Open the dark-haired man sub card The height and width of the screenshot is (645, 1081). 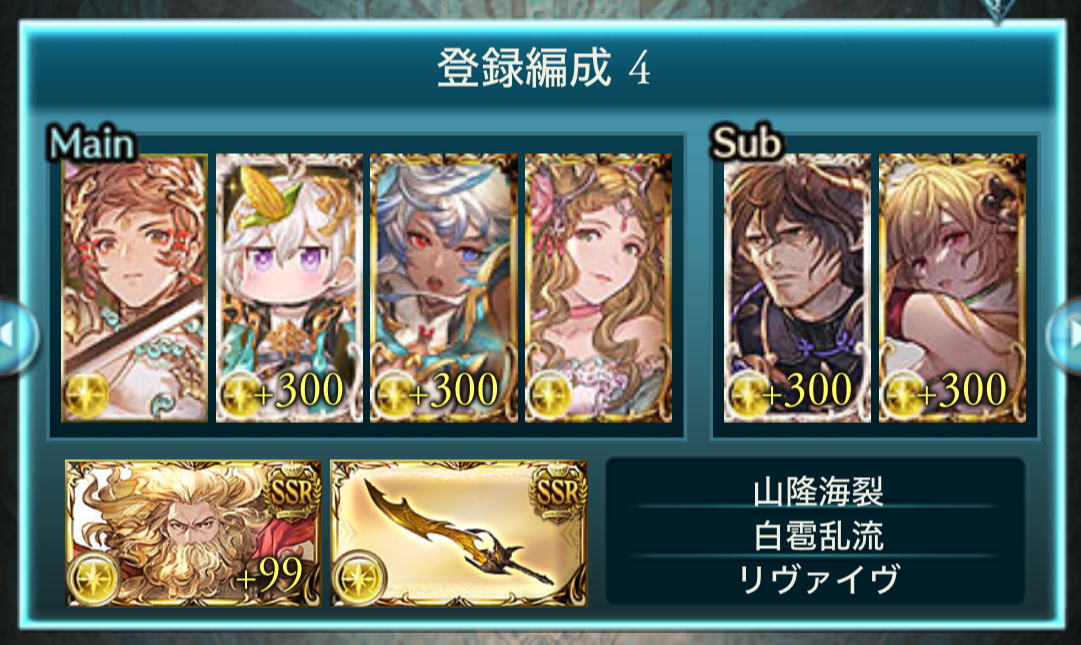coord(797,287)
